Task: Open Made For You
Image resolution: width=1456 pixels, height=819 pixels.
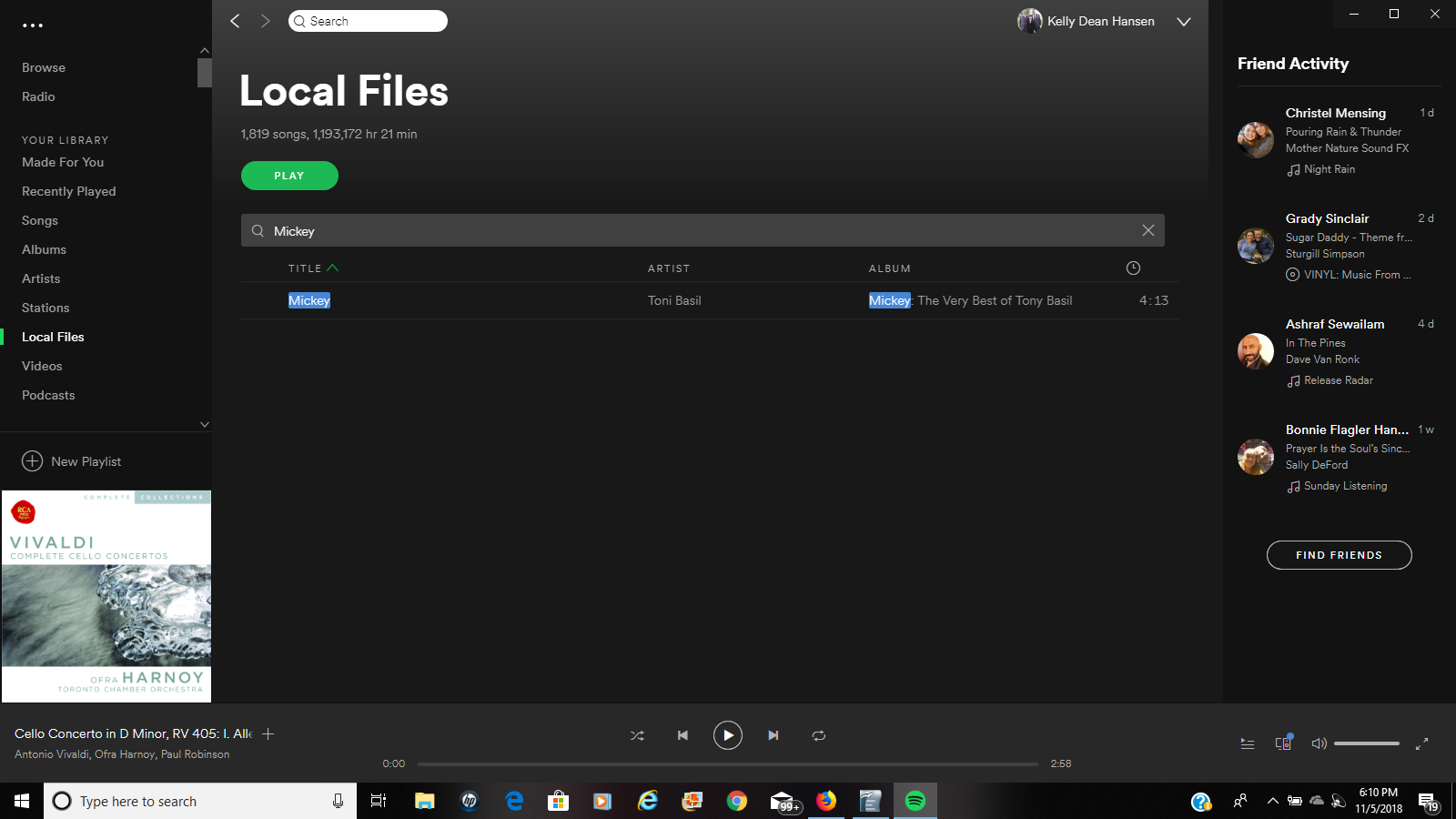Action: [63, 162]
